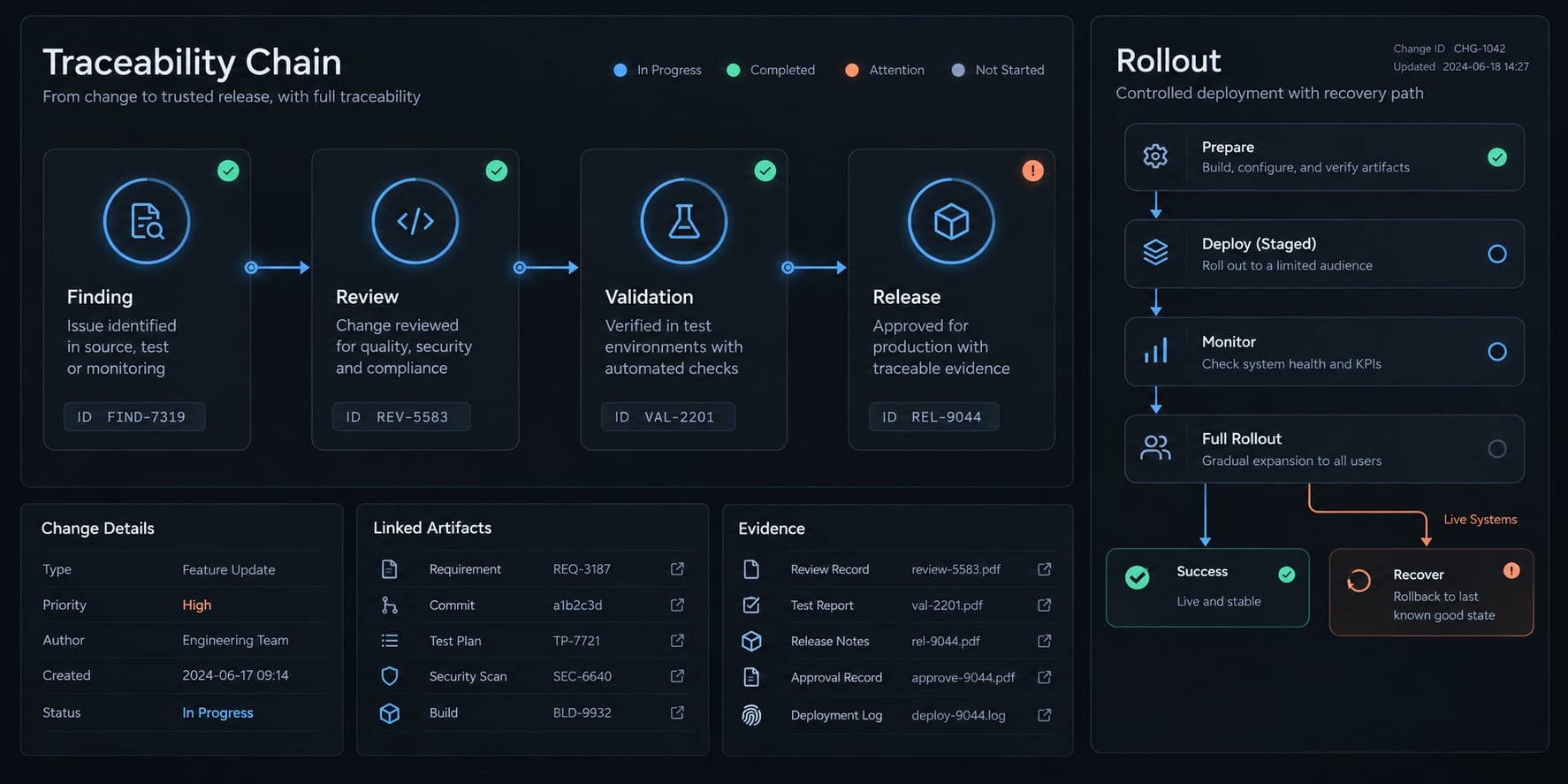Open external link for val-2201.pdf

(1044, 605)
